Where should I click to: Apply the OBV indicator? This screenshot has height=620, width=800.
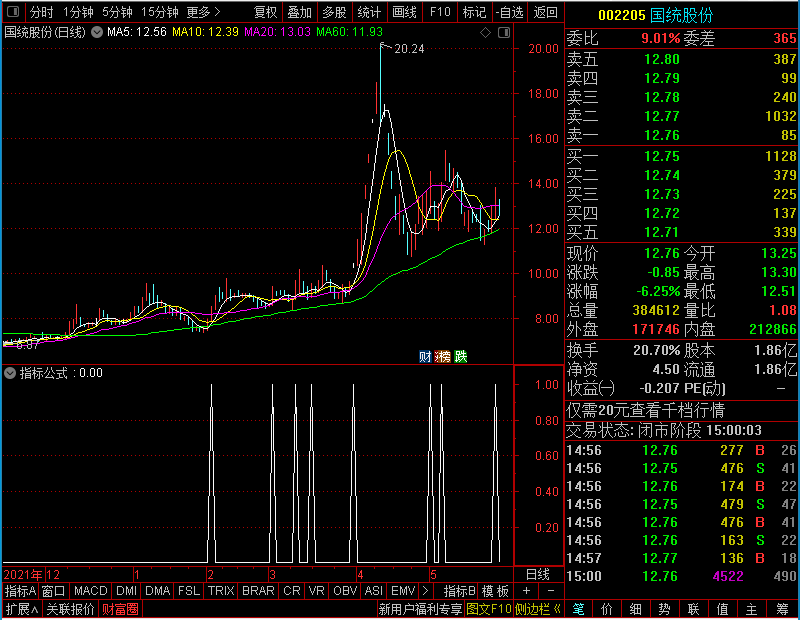345,591
